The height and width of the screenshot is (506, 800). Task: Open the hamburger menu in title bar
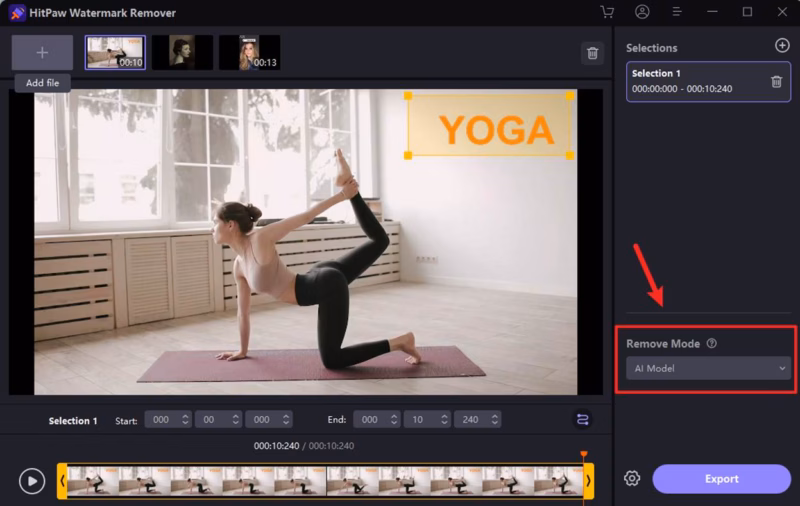pos(677,12)
